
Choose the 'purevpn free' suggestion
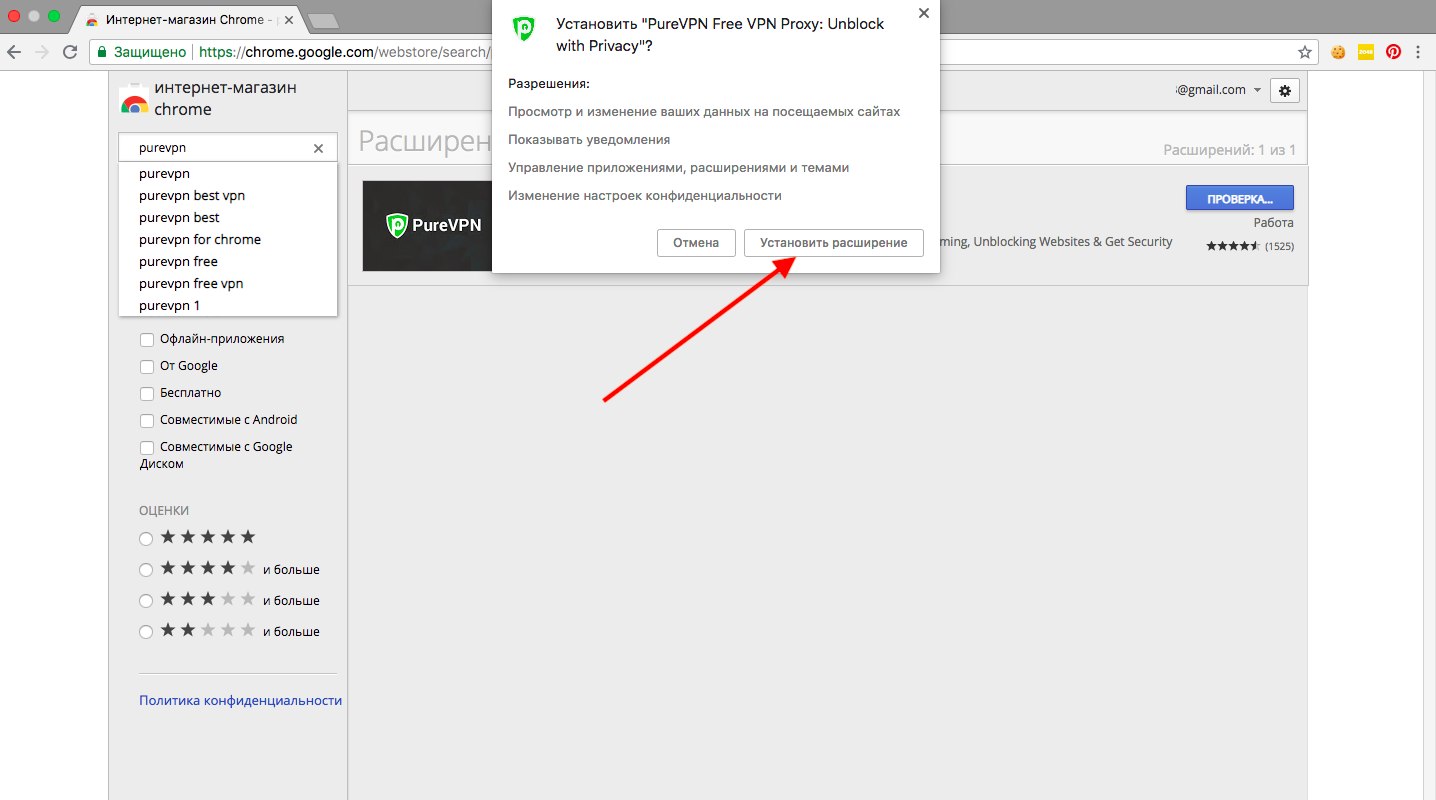point(228,261)
